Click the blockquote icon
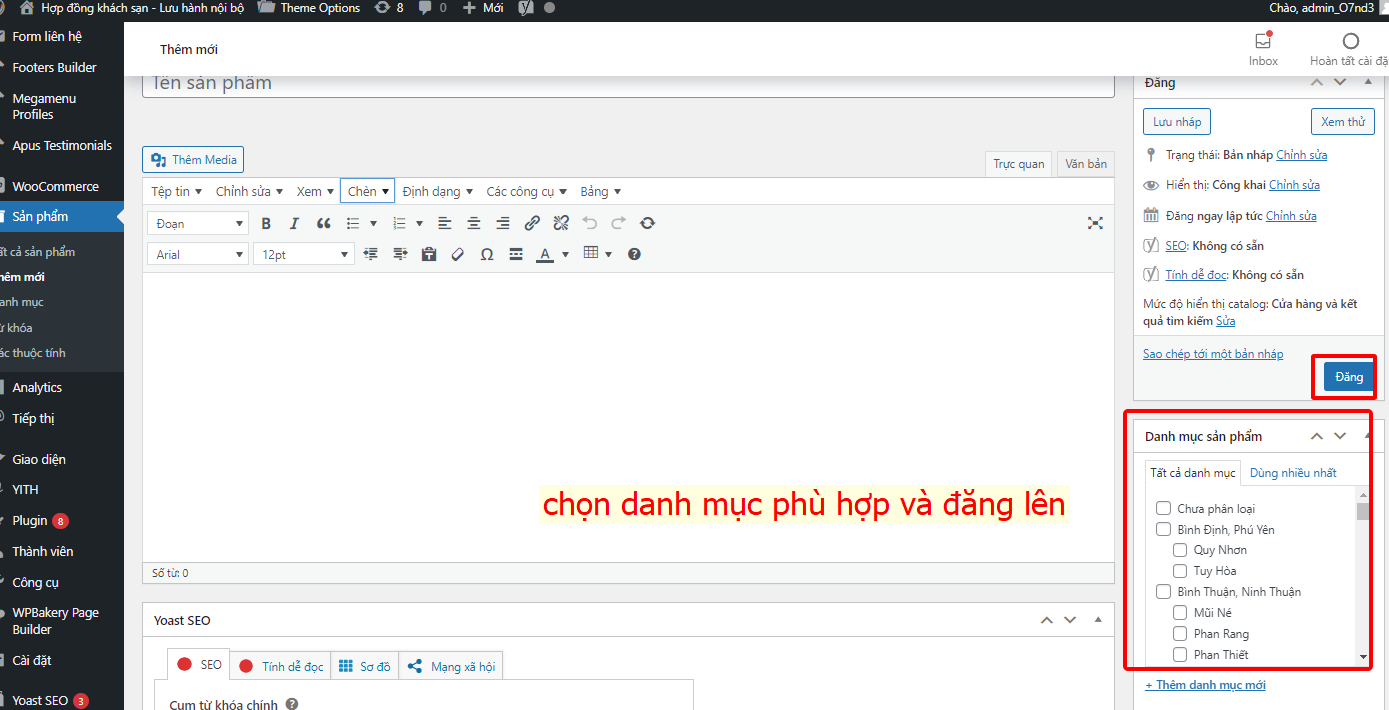This screenshot has width=1389, height=710. (x=323, y=223)
